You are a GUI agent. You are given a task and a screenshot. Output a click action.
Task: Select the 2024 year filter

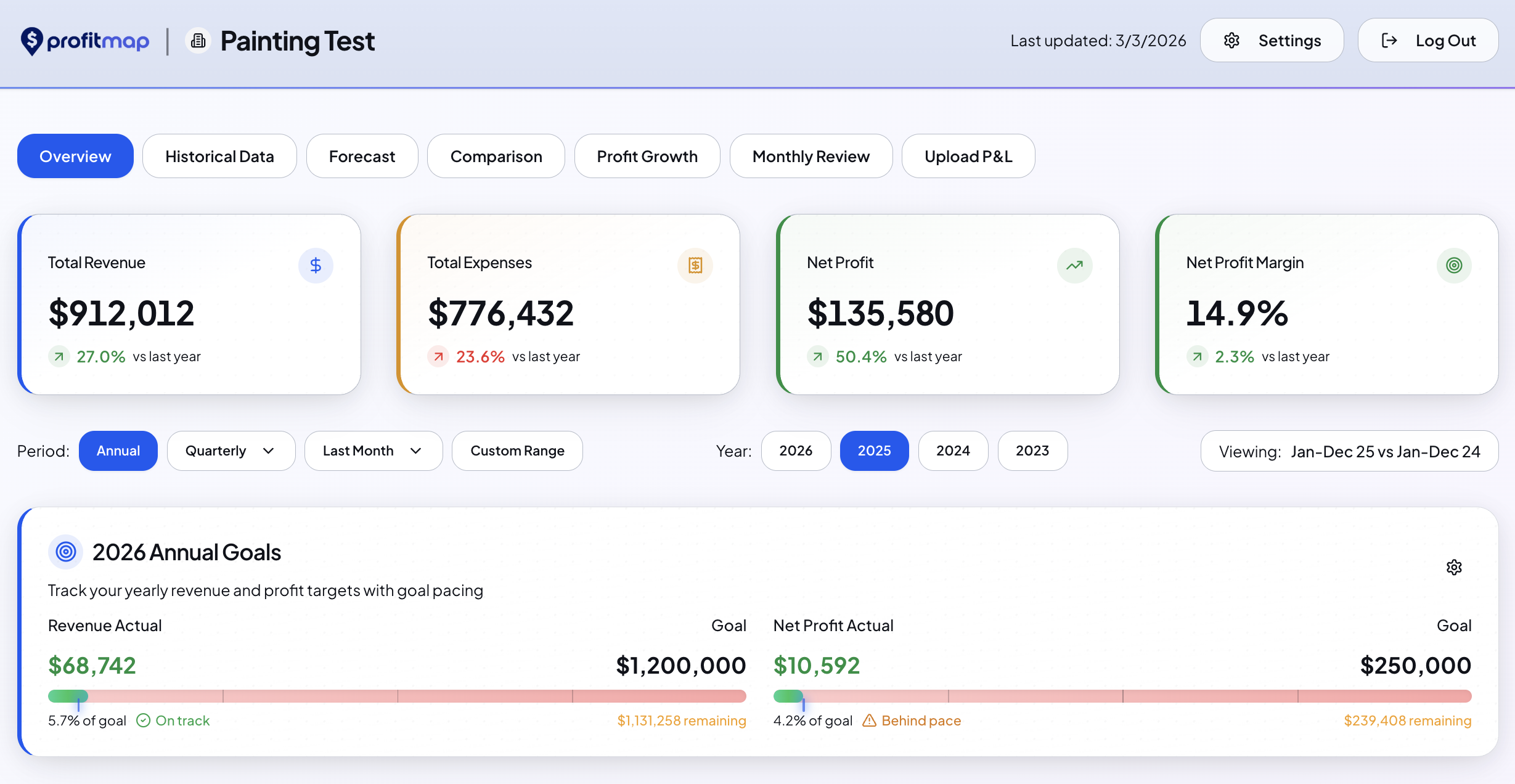click(953, 451)
